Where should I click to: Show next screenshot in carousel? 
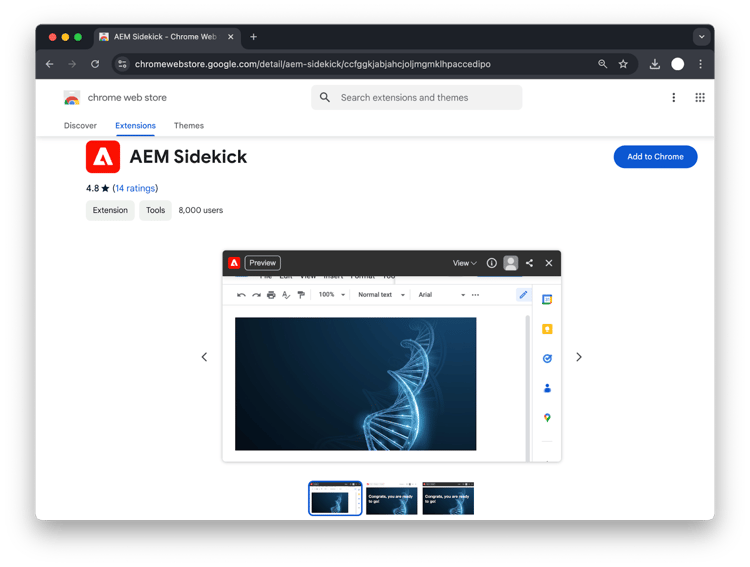[x=579, y=357]
